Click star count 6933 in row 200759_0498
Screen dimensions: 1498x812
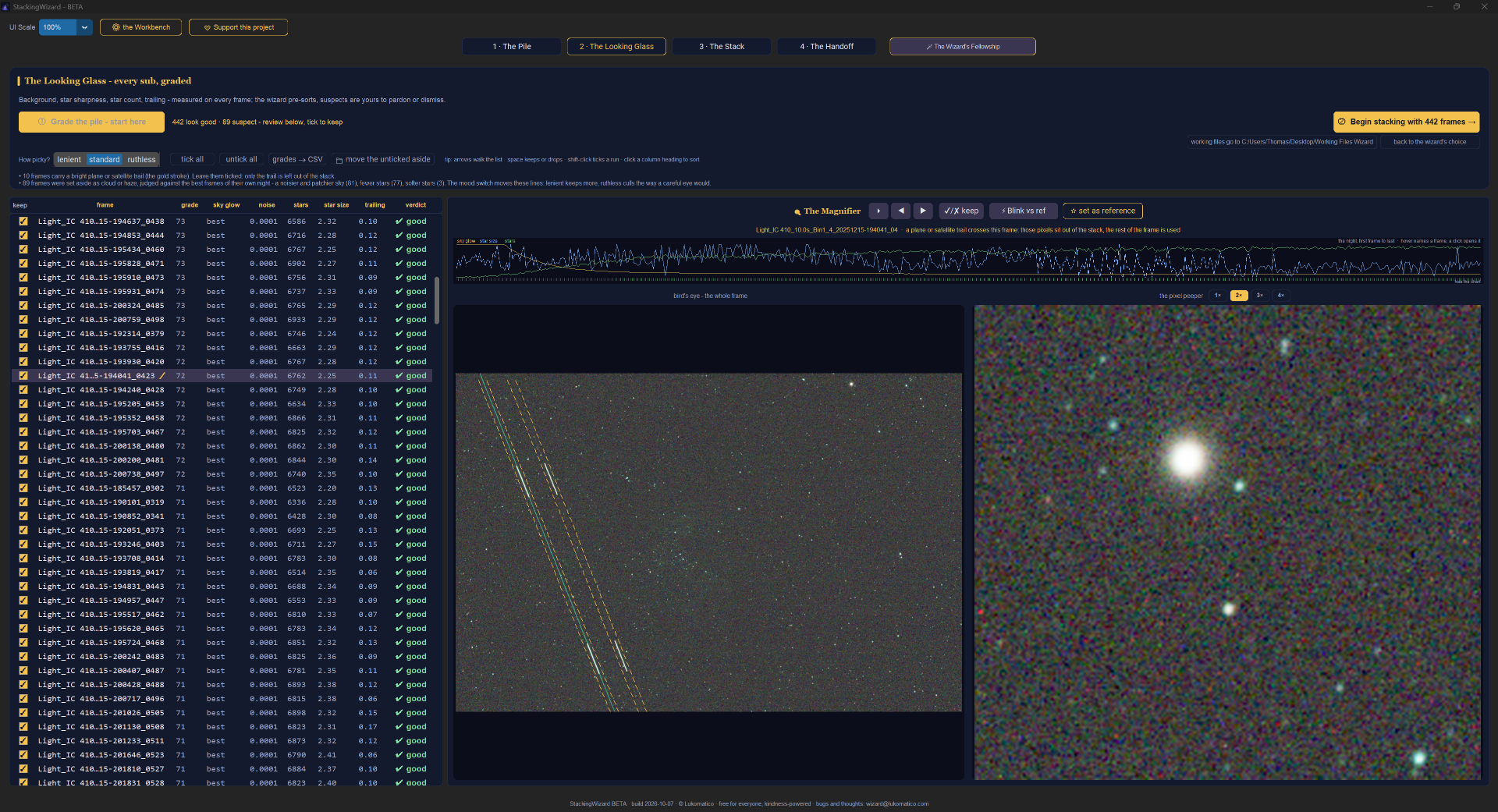(x=296, y=320)
